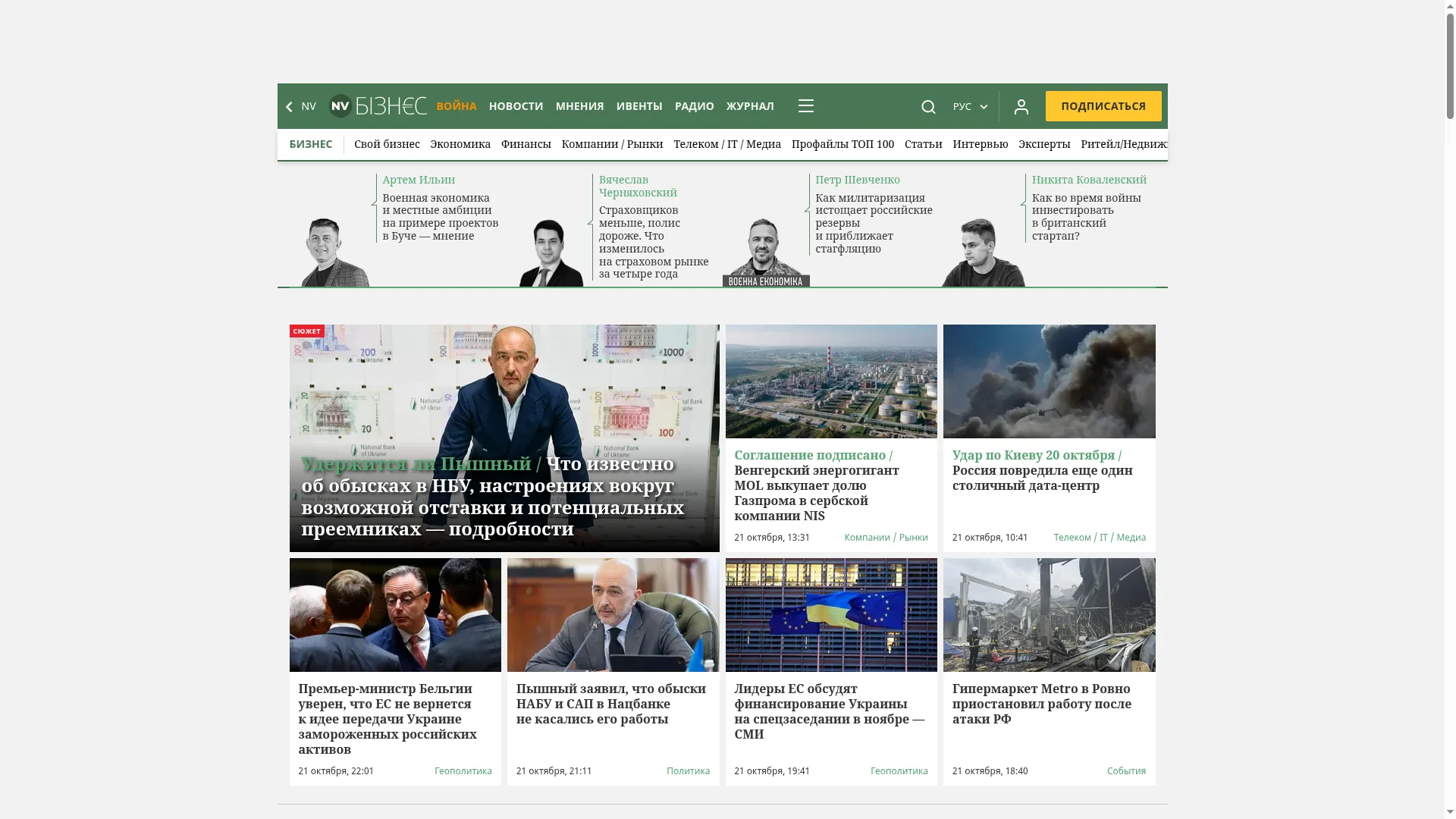This screenshot has width=1456, height=819.
Task: Open Пышный заявил об обысках headline
Action: pos(611,704)
